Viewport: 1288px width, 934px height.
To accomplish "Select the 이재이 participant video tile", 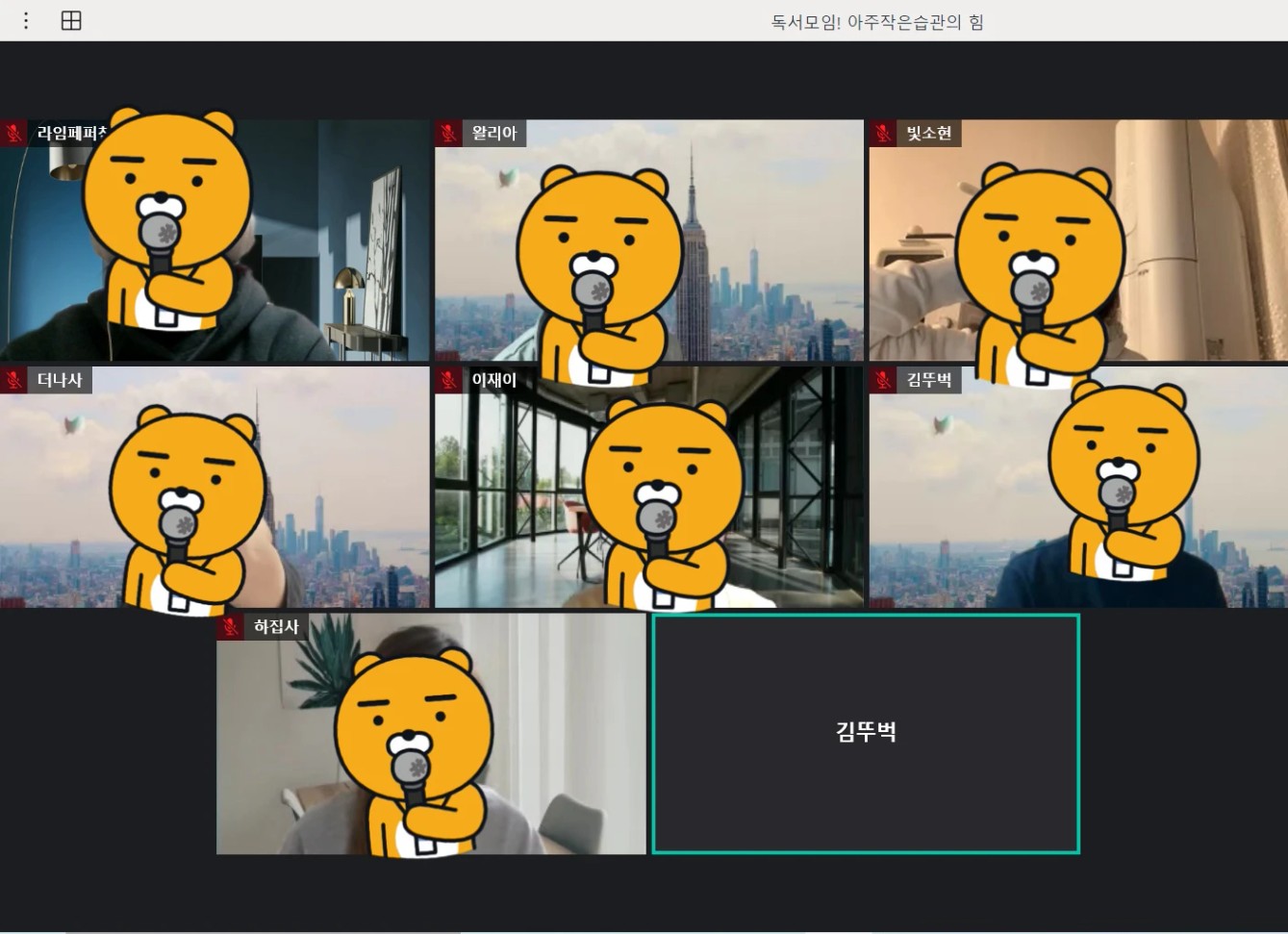I will tap(649, 487).
